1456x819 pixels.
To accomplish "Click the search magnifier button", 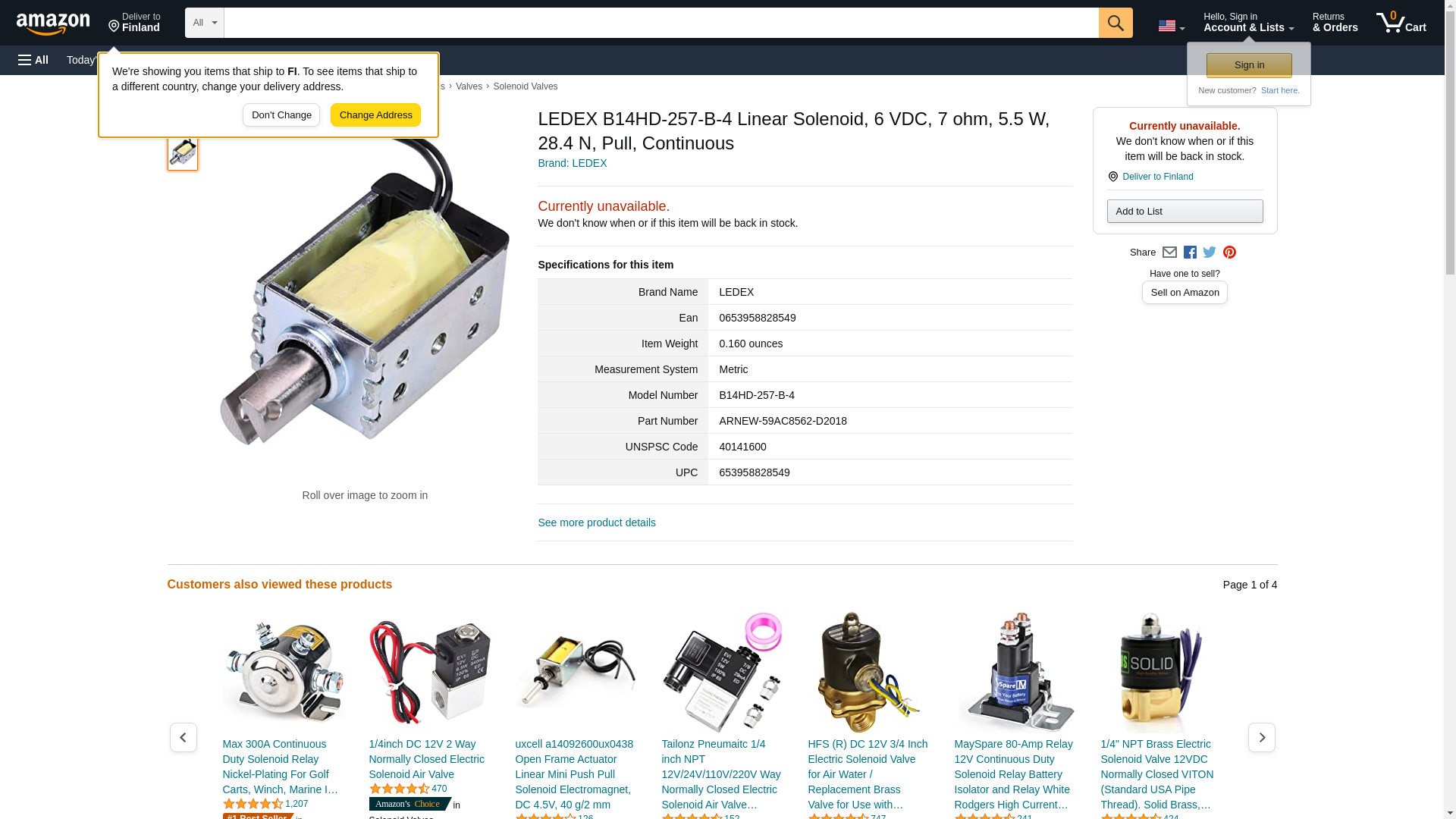I will 1115,23.
